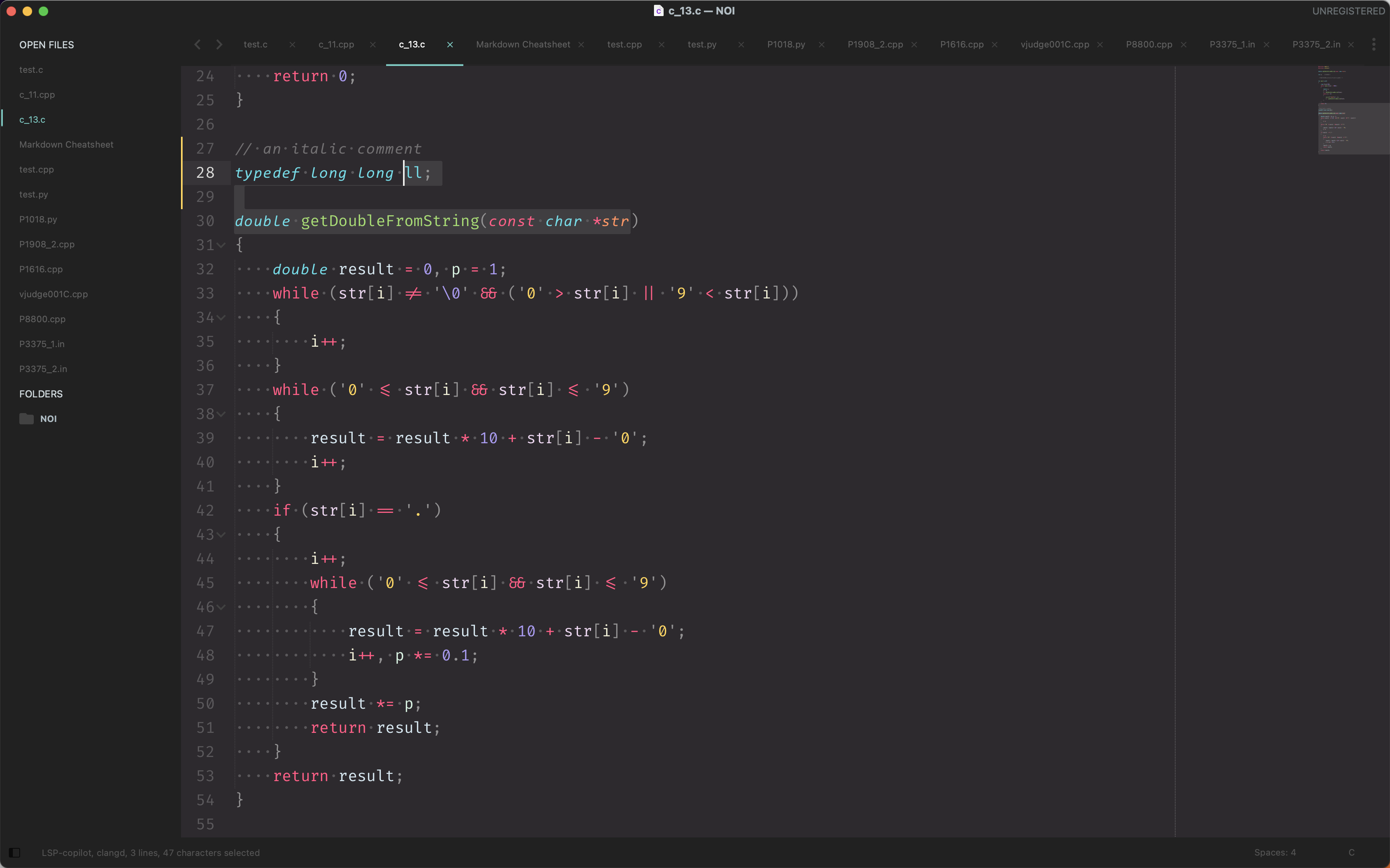
Task: Select c_11.cpp in the sidebar list
Action: pyautogui.click(x=37, y=95)
